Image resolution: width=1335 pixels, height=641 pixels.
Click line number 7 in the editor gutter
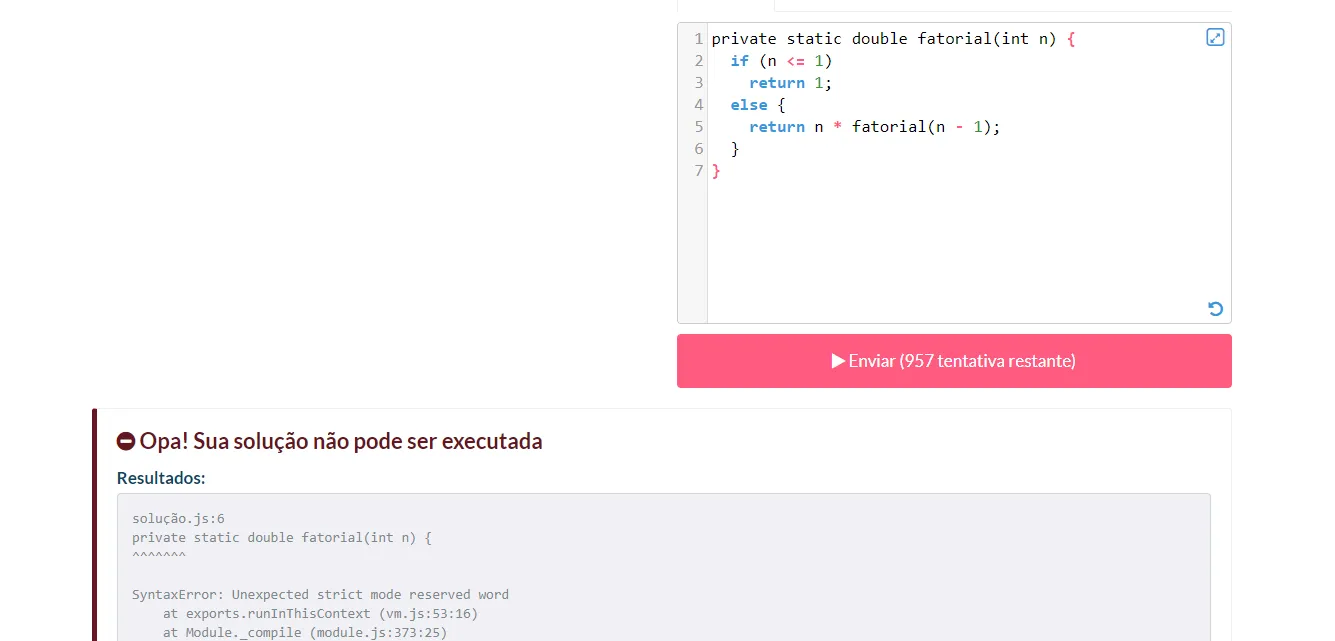tap(698, 171)
